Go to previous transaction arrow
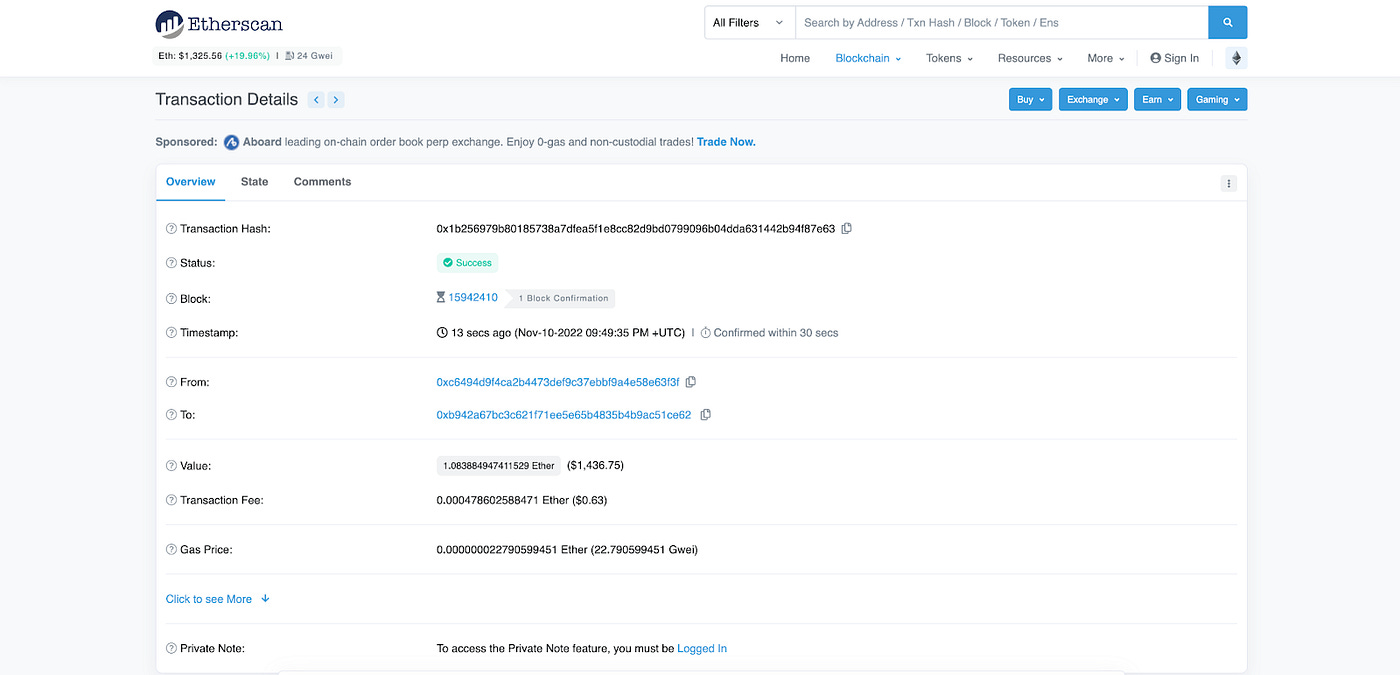 (x=316, y=99)
